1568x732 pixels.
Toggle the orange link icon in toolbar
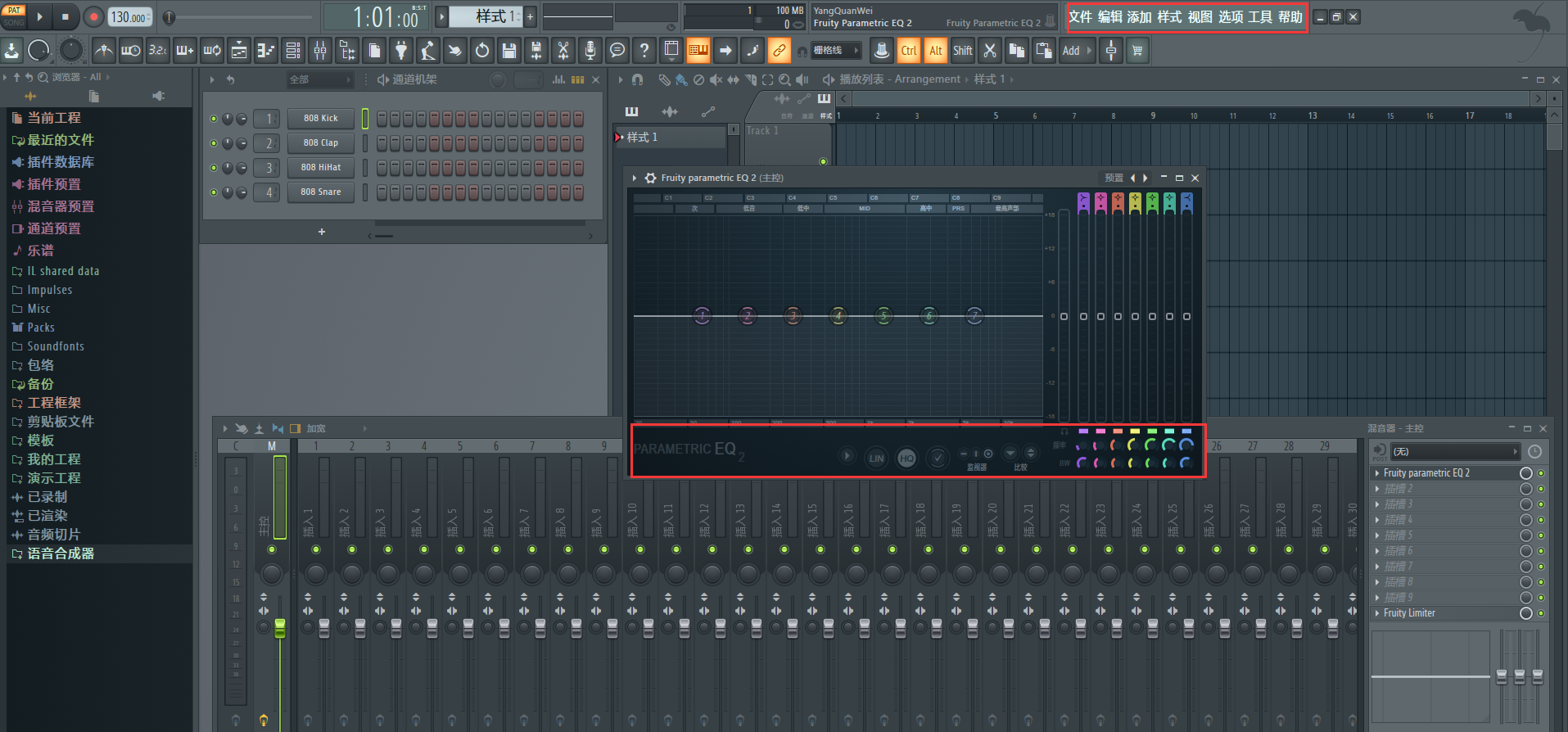coord(779,51)
